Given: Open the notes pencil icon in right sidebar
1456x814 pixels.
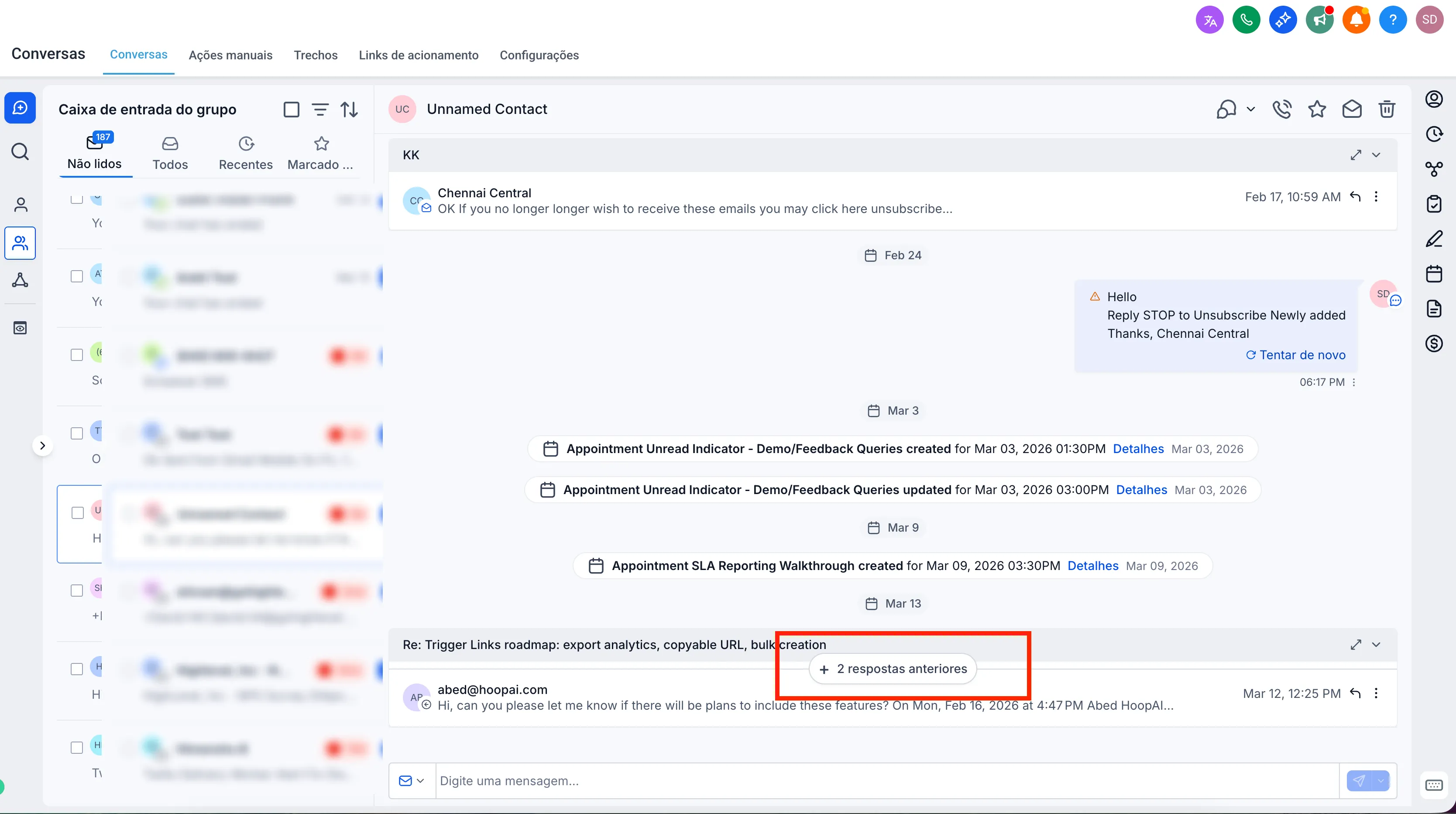Looking at the screenshot, I should click(1434, 239).
